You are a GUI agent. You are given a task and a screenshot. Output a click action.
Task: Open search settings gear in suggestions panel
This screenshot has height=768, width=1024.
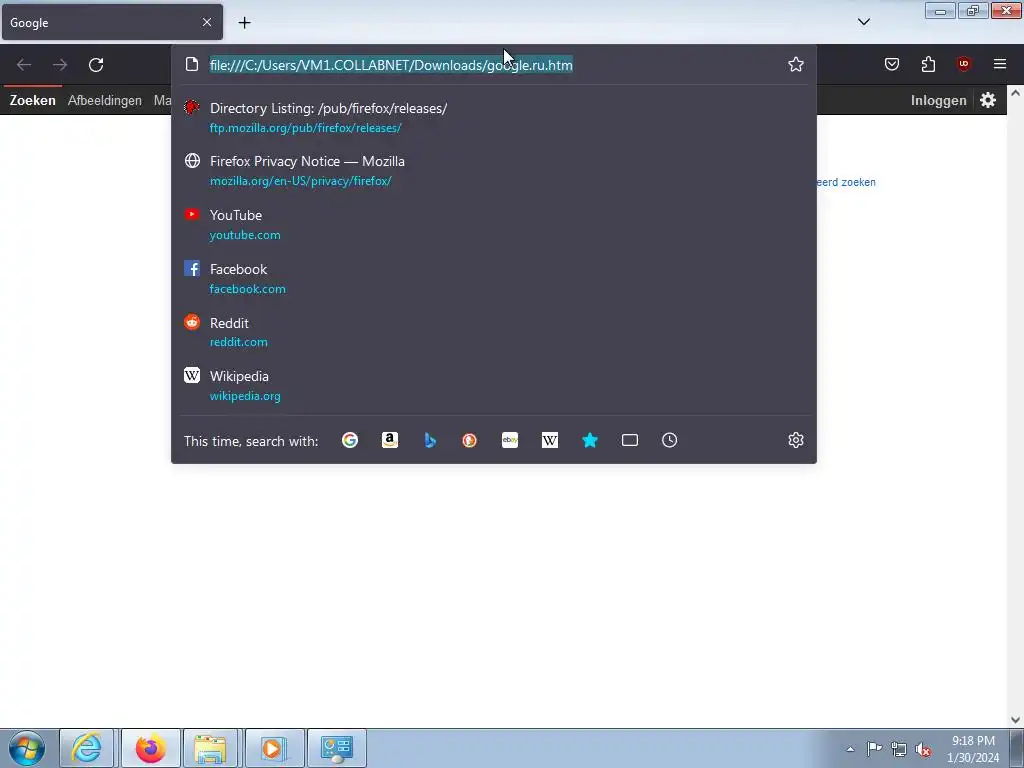795,440
